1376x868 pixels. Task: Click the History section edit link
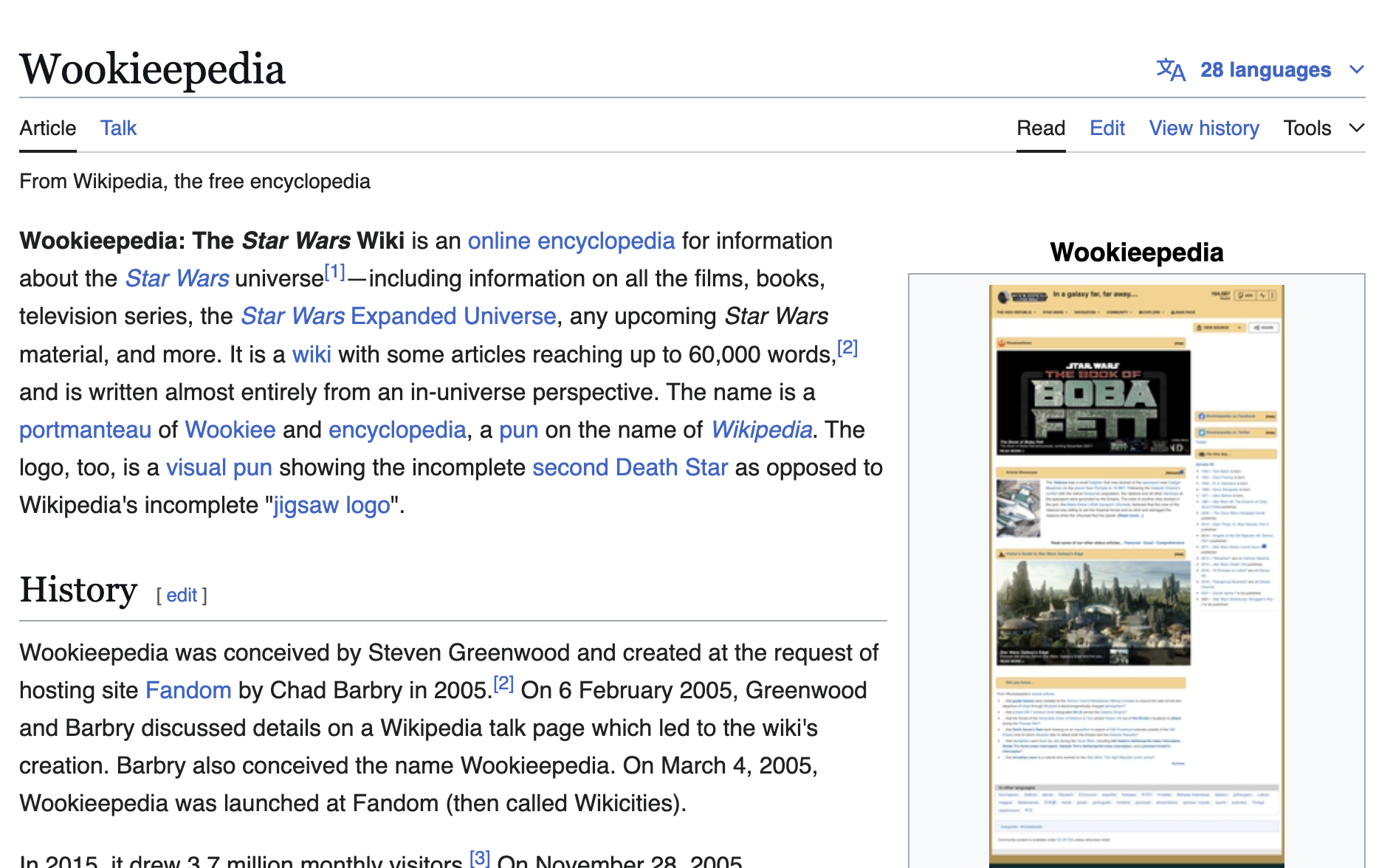click(182, 596)
